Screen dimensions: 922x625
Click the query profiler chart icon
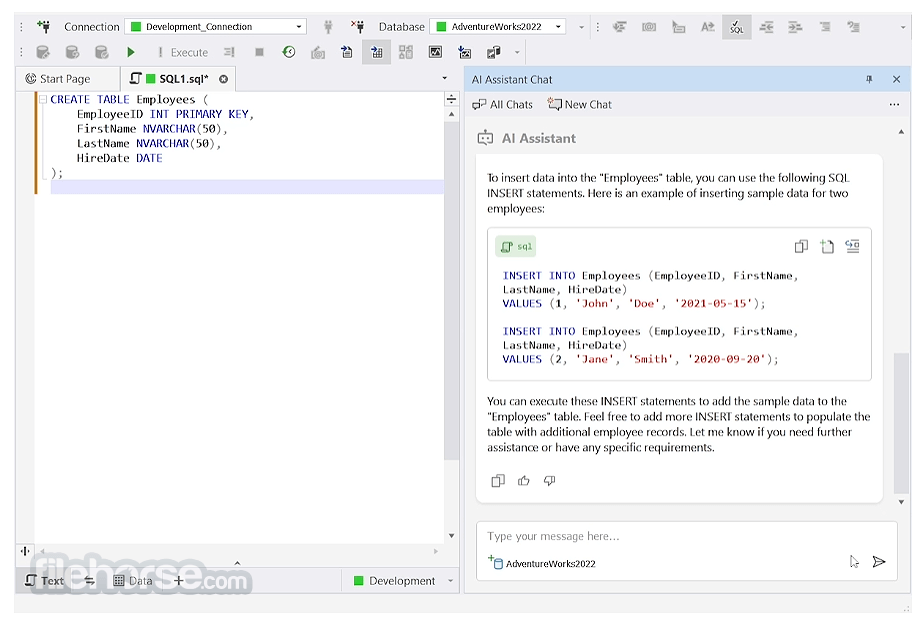pos(435,52)
